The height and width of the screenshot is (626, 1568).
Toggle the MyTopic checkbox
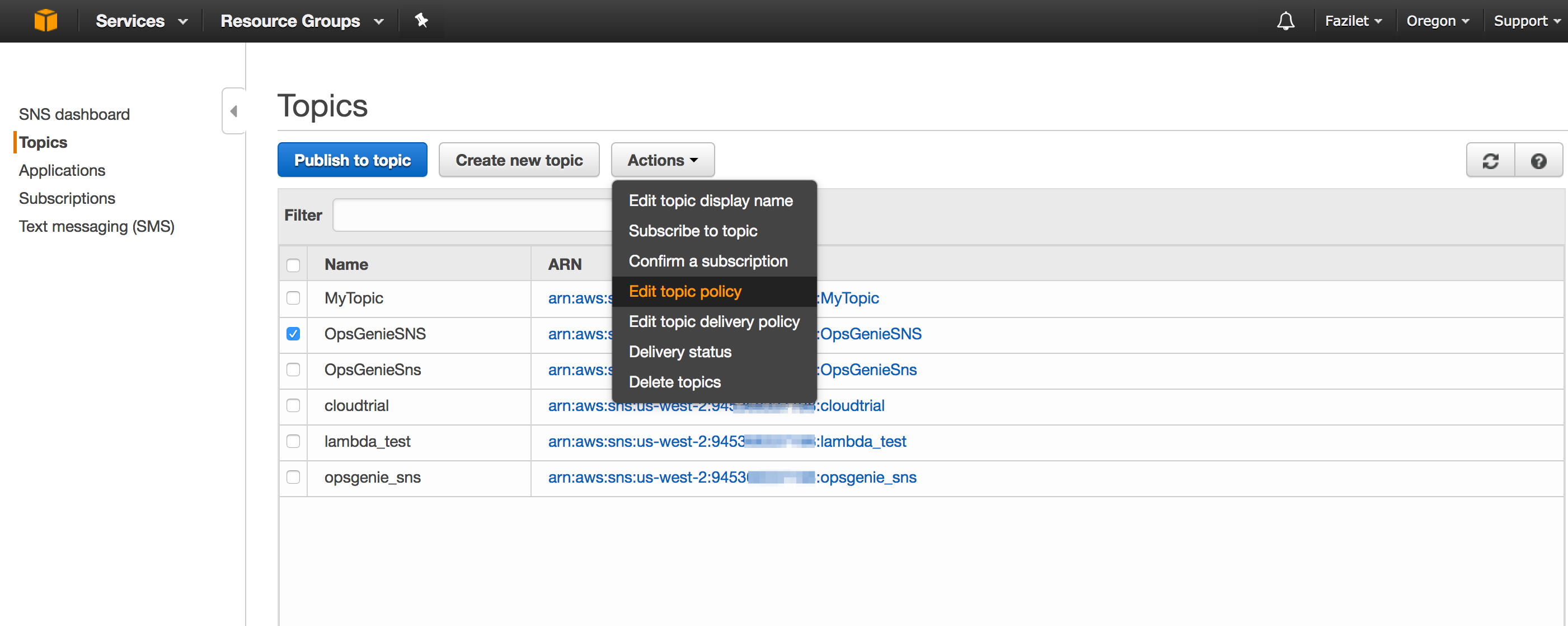tap(293, 297)
